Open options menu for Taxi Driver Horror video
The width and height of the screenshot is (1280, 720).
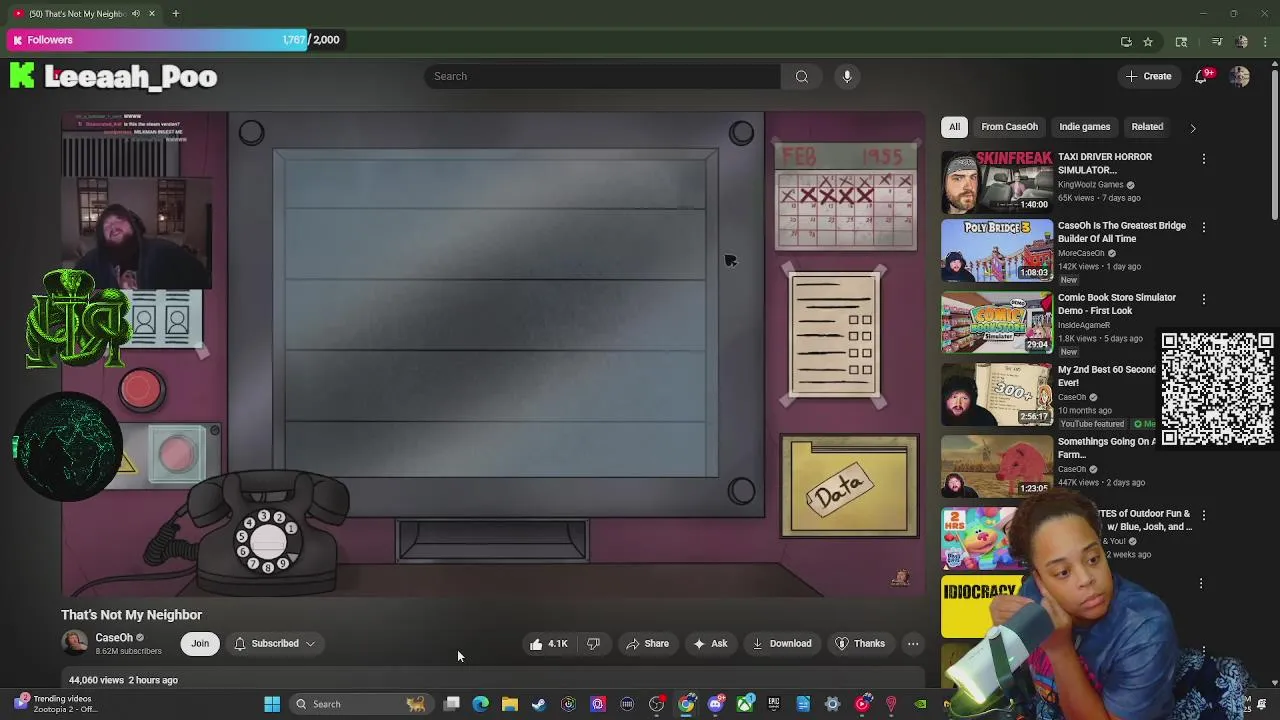(1204, 159)
